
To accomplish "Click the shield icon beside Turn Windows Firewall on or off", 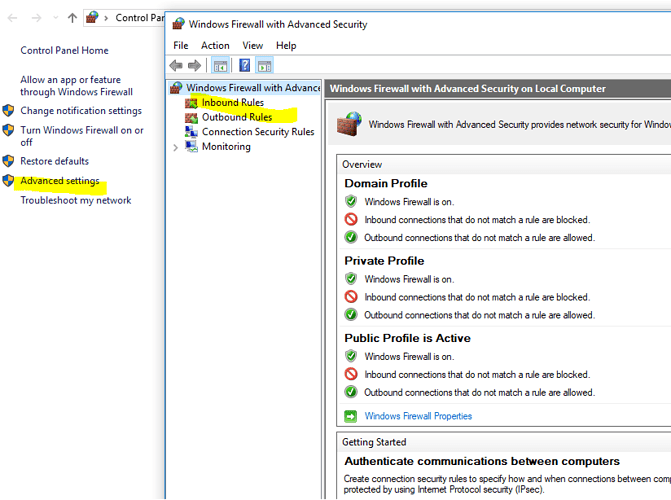I will [8, 130].
